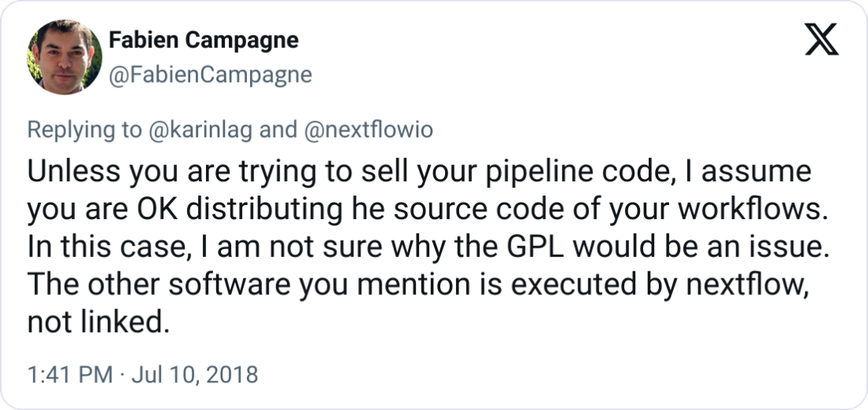The width and height of the screenshot is (868, 410).
Task: Open the 1:41 PM timestamp
Action: (70, 375)
